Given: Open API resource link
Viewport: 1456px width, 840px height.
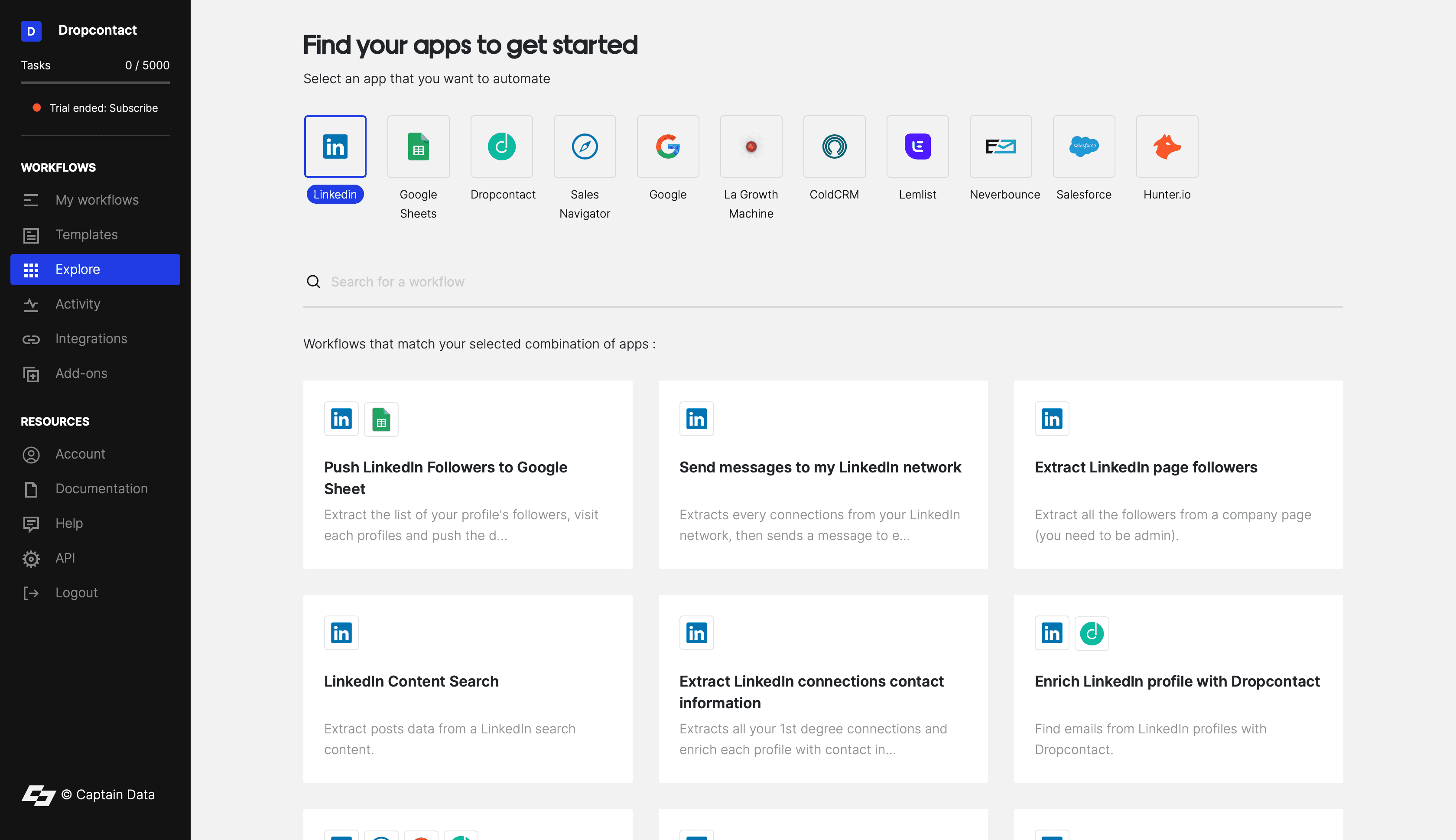Looking at the screenshot, I should (x=95, y=558).
